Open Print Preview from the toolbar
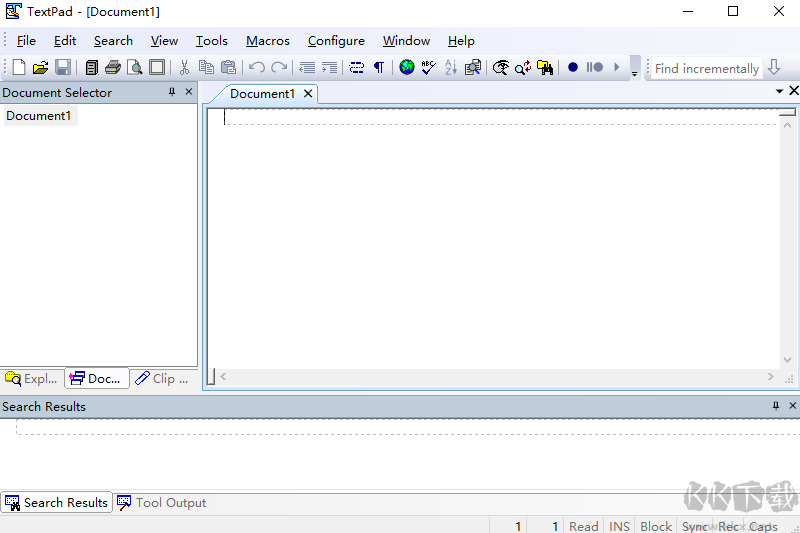This screenshot has height=533, width=800. [x=135, y=67]
